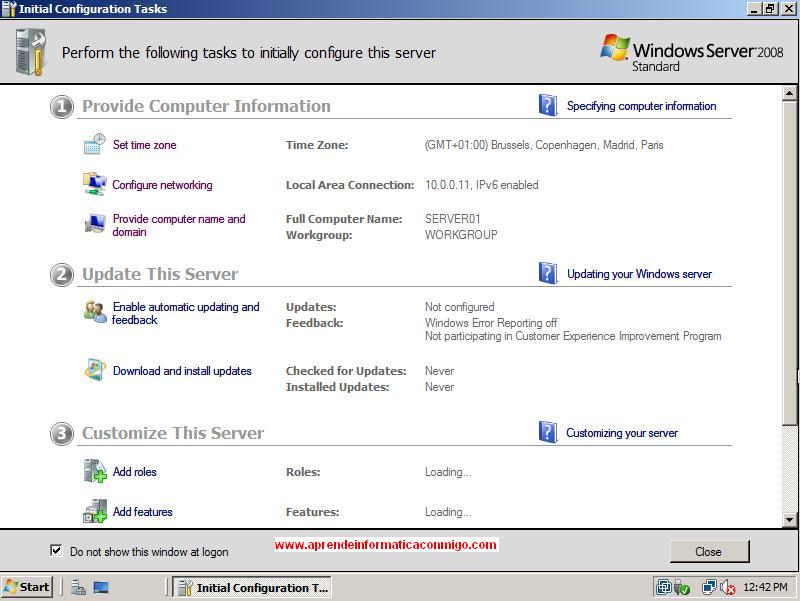Viewport: 800px width, 601px height.
Task: Click the SERVER01 computer name value
Action: 453,219
